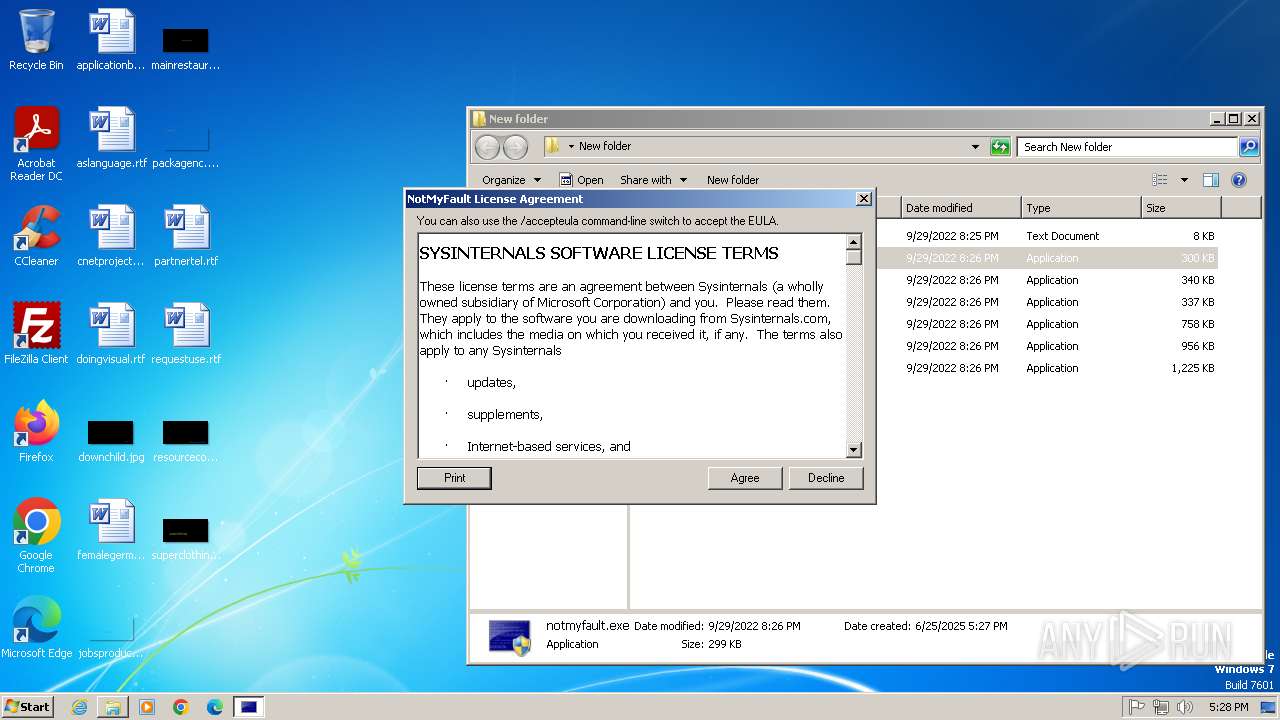The image size is (1280, 720).
Task: Click notmyfault.exe icon in details pane
Action: [x=509, y=637]
